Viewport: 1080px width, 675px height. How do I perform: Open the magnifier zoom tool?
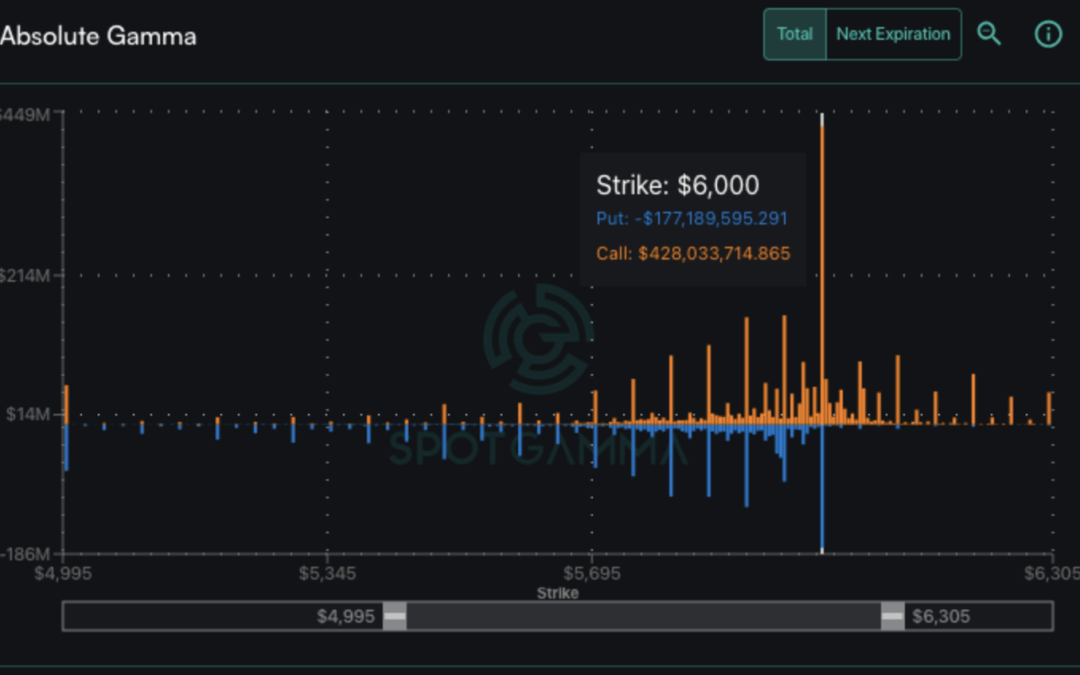point(989,34)
